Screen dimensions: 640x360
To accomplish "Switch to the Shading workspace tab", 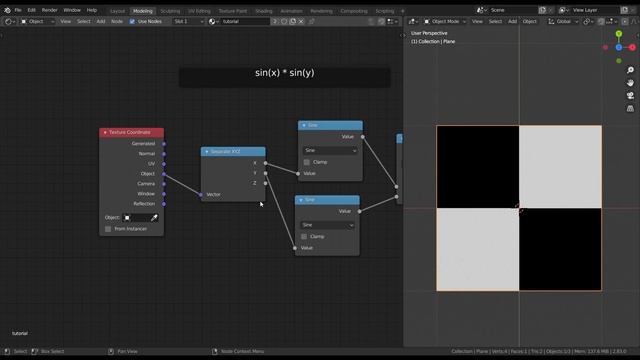I will 264,11.
